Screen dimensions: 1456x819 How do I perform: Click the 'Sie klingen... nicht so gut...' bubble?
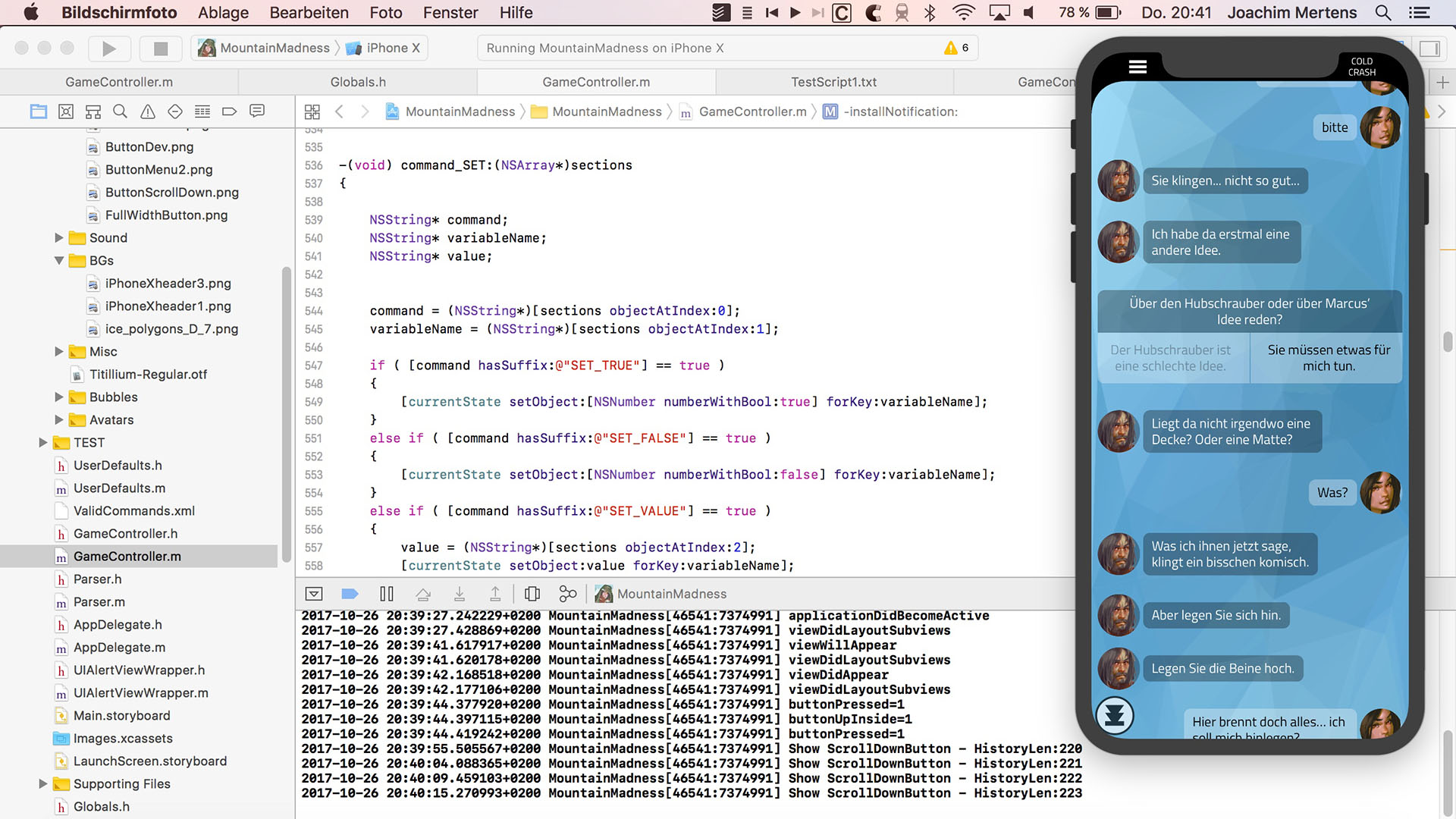tap(1225, 180)
